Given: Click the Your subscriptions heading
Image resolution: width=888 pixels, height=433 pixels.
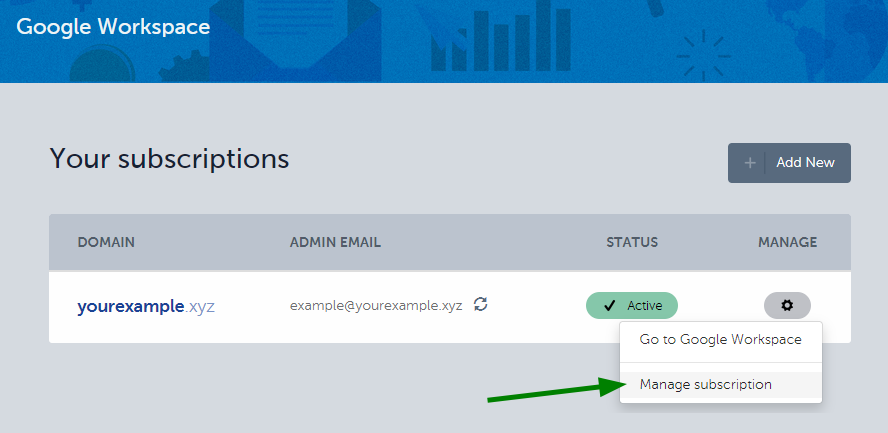Looking at the screenshot, I should pos(169,158).
